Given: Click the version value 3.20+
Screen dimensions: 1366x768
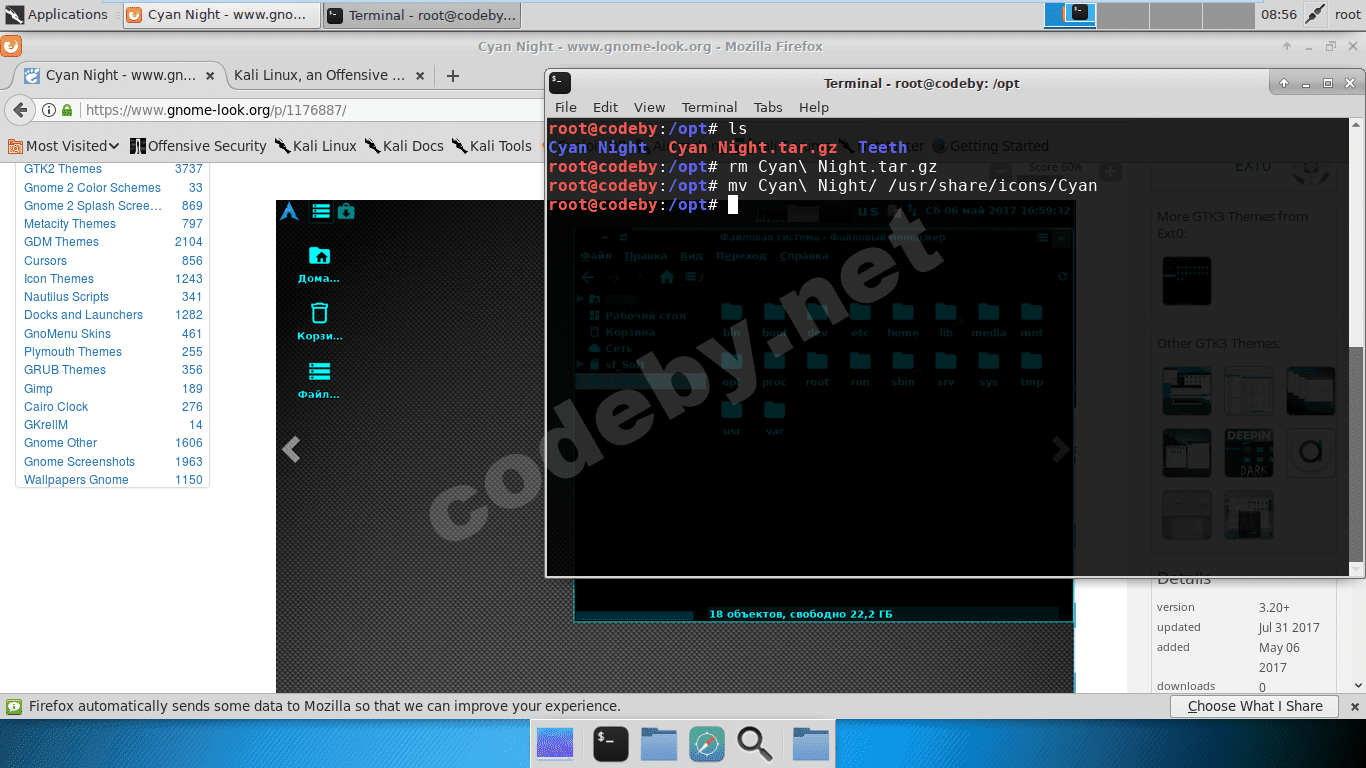Looking at the screenshot, I should (1274, 607).
